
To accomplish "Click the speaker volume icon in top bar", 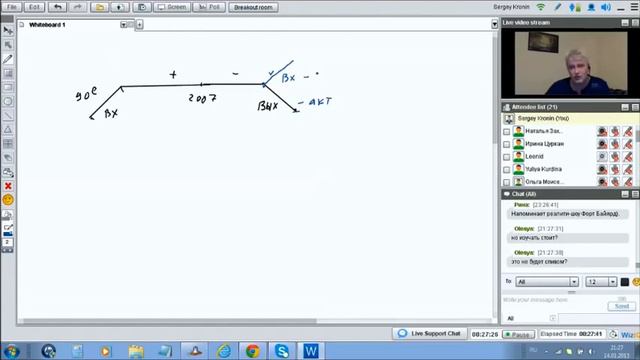I will click(606, 7).
